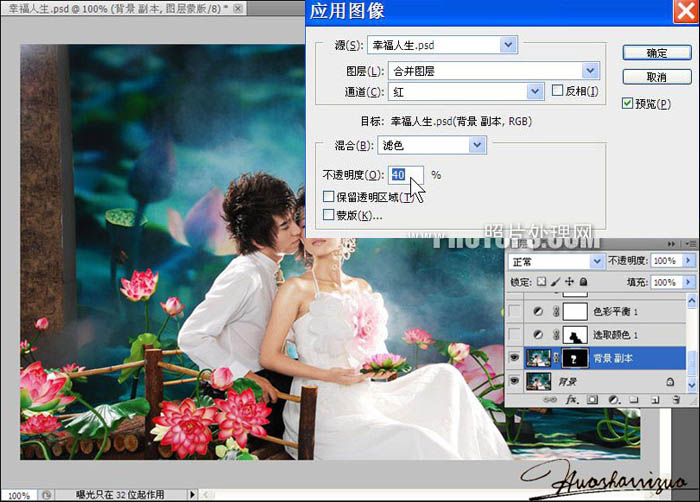Click the mask link icon on 选取颜色 1
The width and height of the screenshot is (700, 502).
pyautogui.click(x=556, y=335)
